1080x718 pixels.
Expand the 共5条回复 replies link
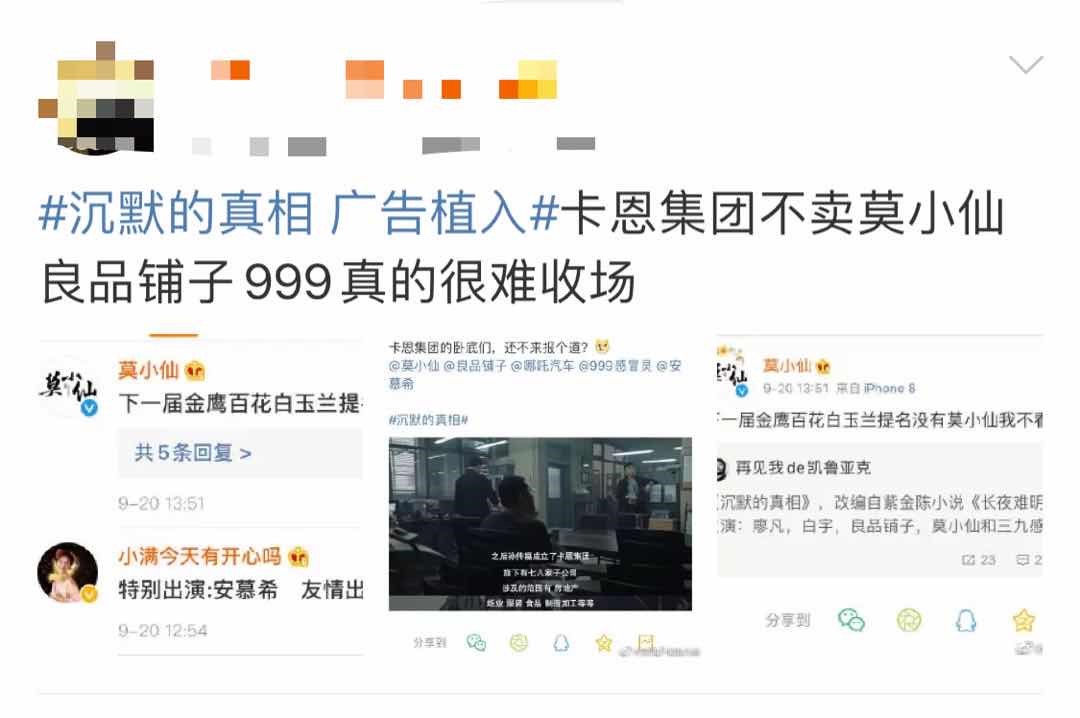193,453
